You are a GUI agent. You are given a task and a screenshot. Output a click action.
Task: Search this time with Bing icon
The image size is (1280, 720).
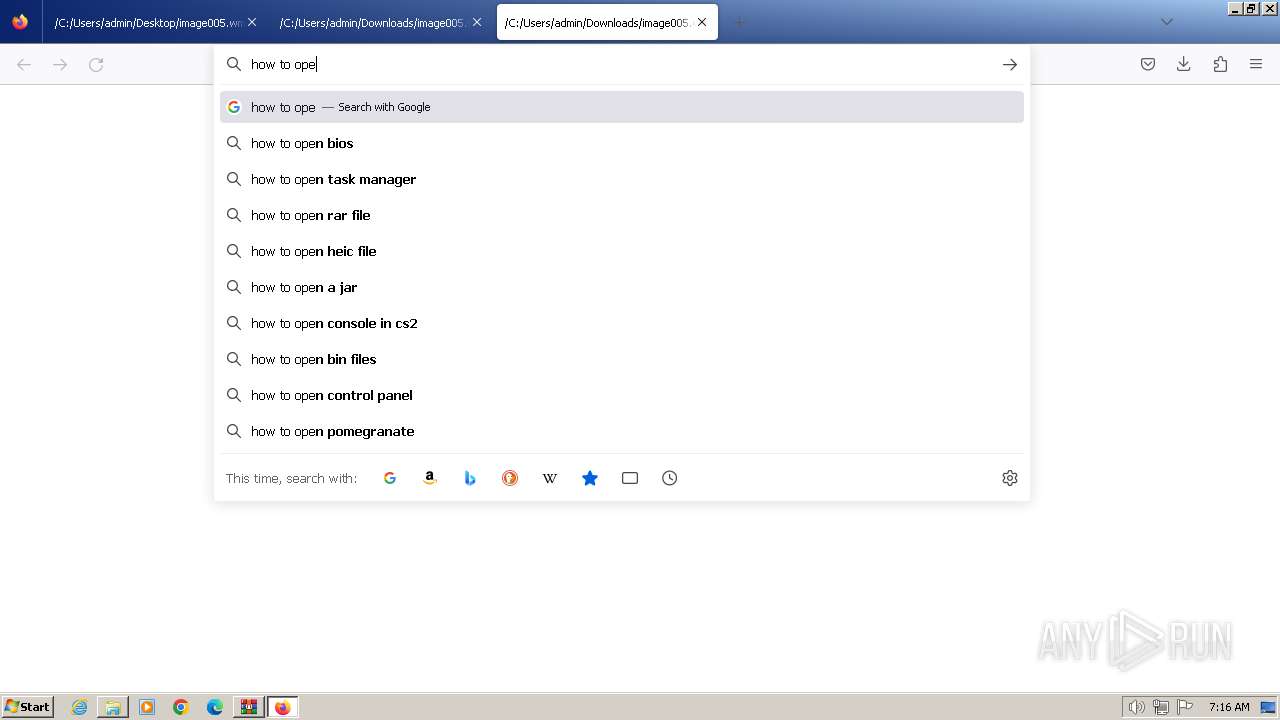tap(470, 478)
